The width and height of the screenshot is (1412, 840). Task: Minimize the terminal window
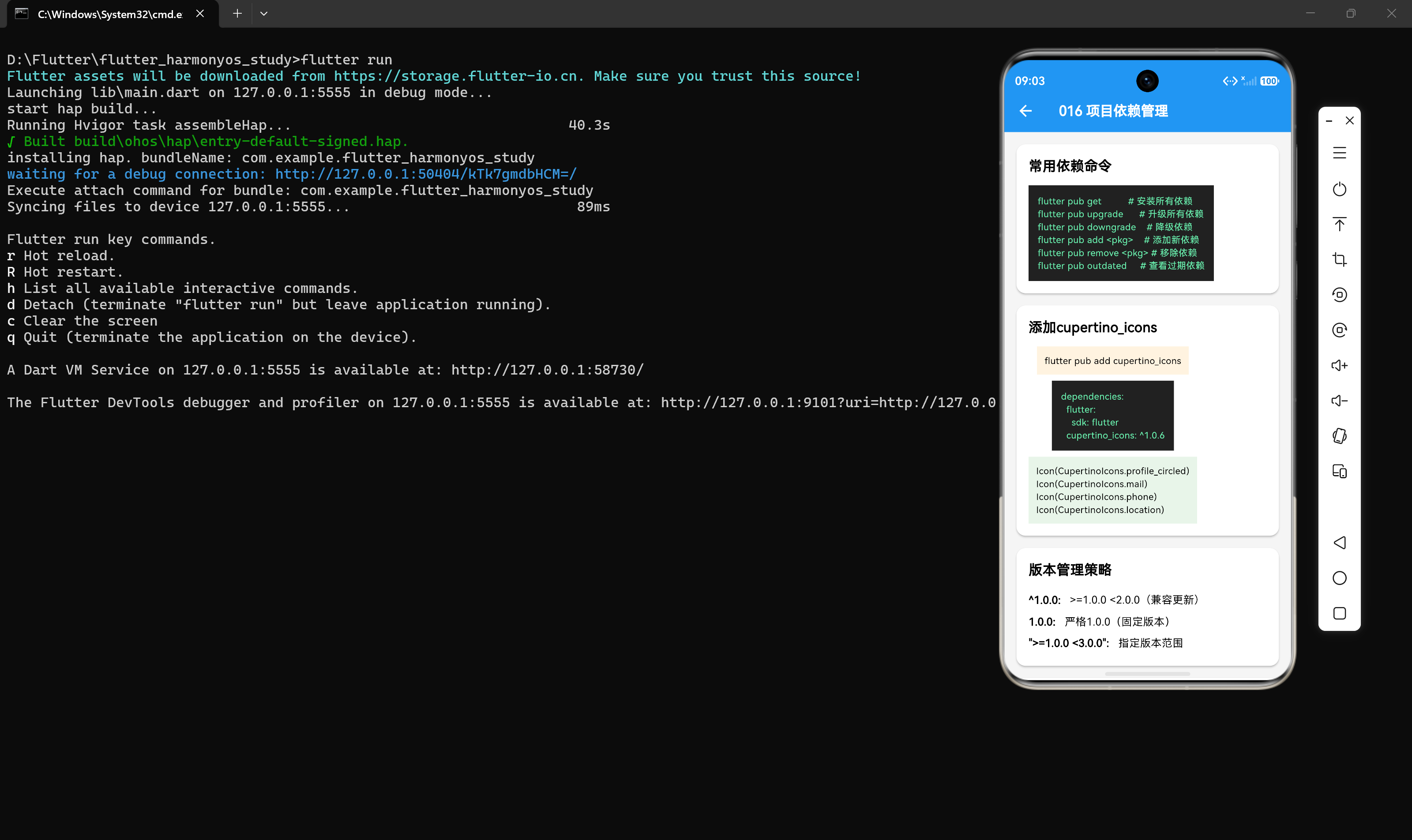pyautogui.click(x=1310, y=14)
